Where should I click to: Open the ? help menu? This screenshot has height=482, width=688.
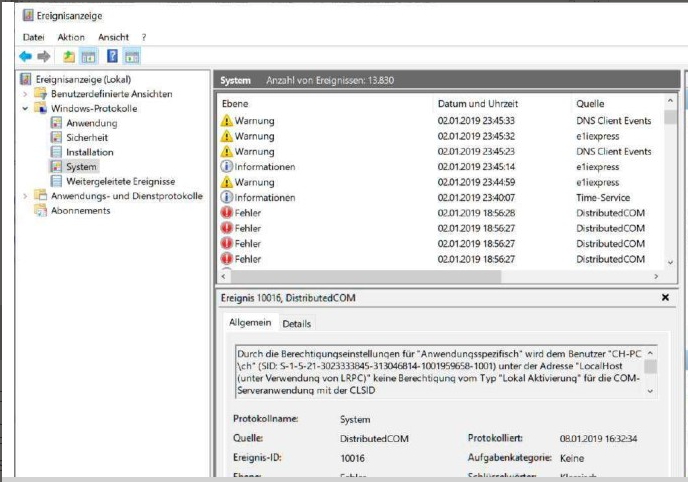tap(143, 37)
